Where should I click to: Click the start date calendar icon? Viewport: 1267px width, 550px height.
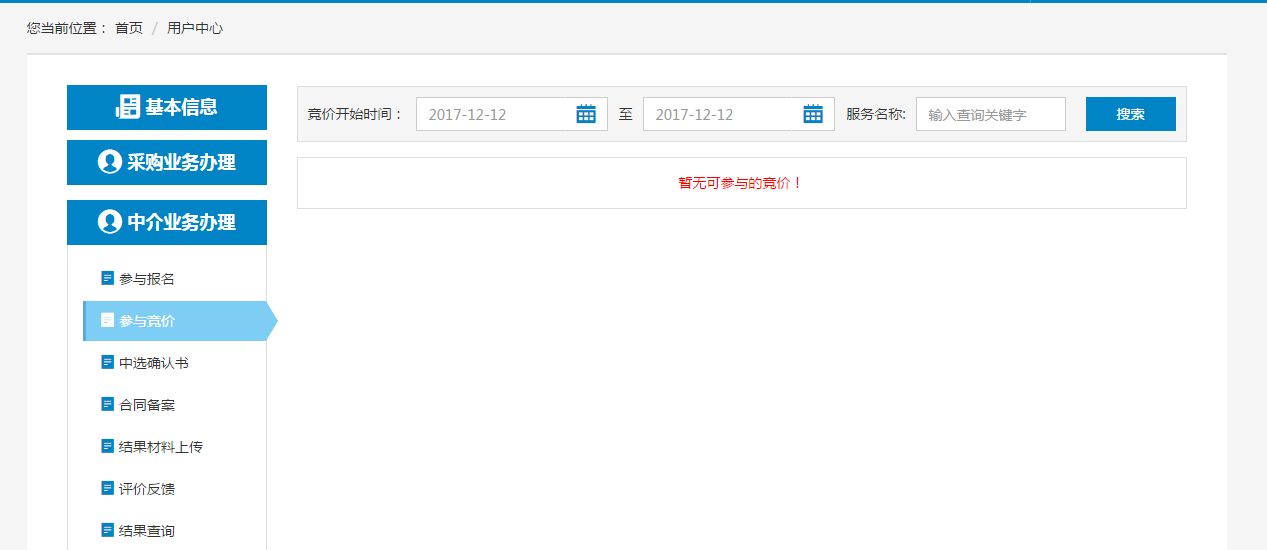click(586, 114)
